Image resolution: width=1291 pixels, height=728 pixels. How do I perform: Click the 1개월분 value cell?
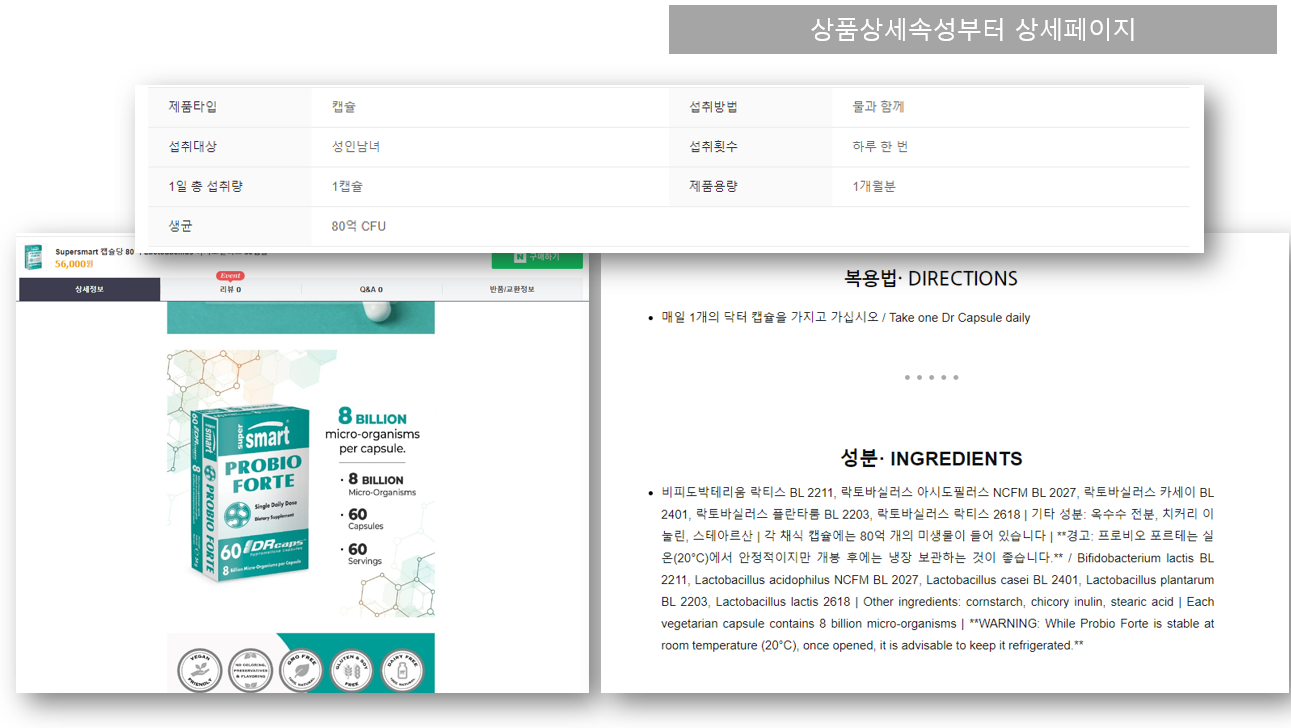tap(1011, 187)
